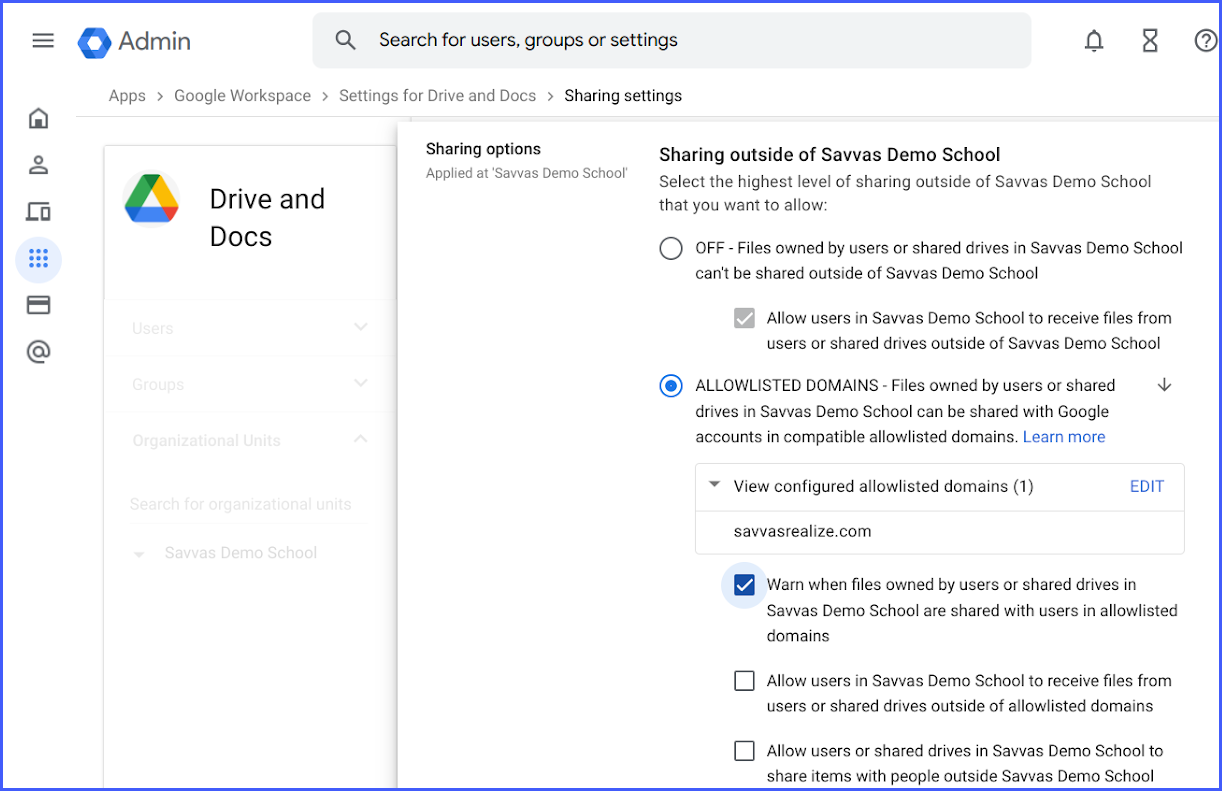This screenshot has height=791, width=1222.
Task: Toggle greyed Allow users to receive files checkbox
Action: point(744,318)
